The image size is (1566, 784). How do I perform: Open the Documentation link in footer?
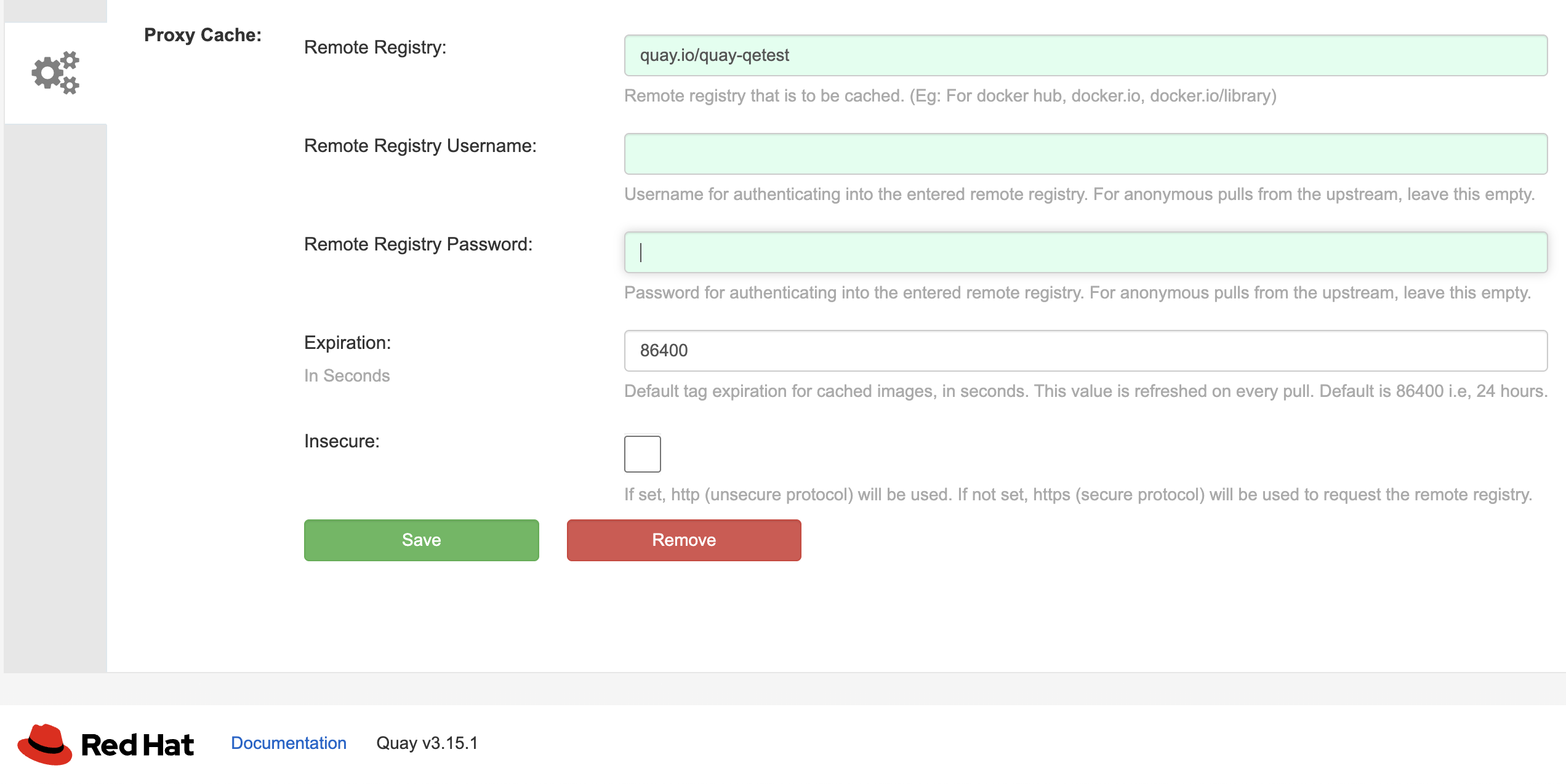(x=288, y=743)
